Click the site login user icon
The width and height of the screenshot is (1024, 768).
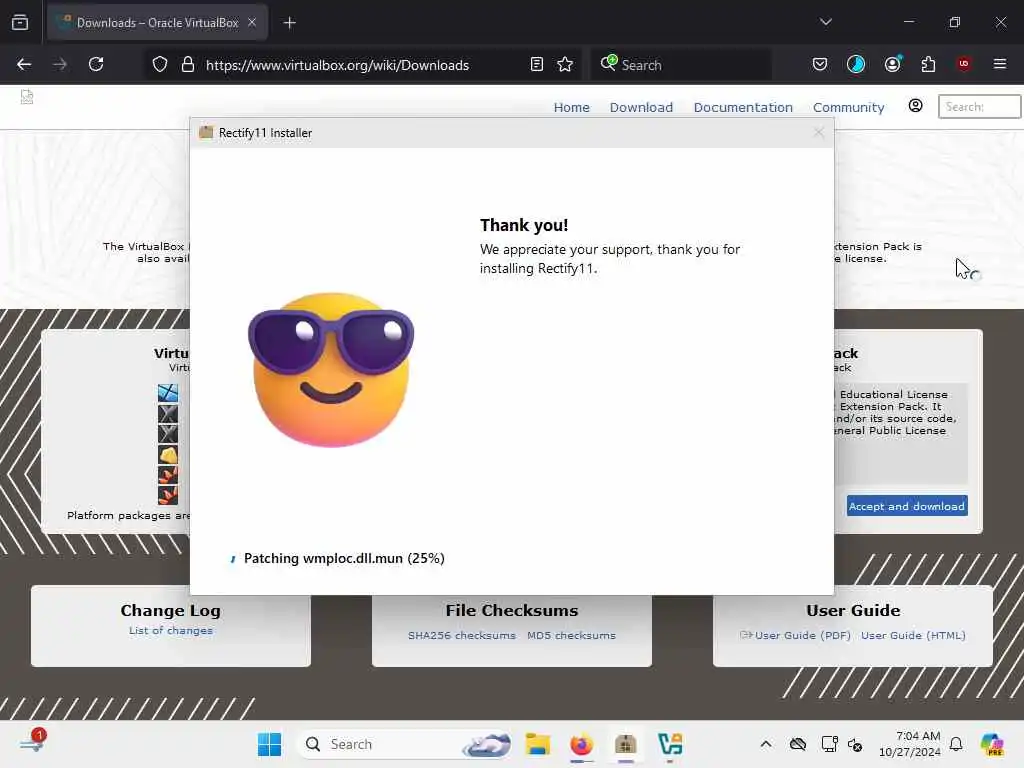916,106
